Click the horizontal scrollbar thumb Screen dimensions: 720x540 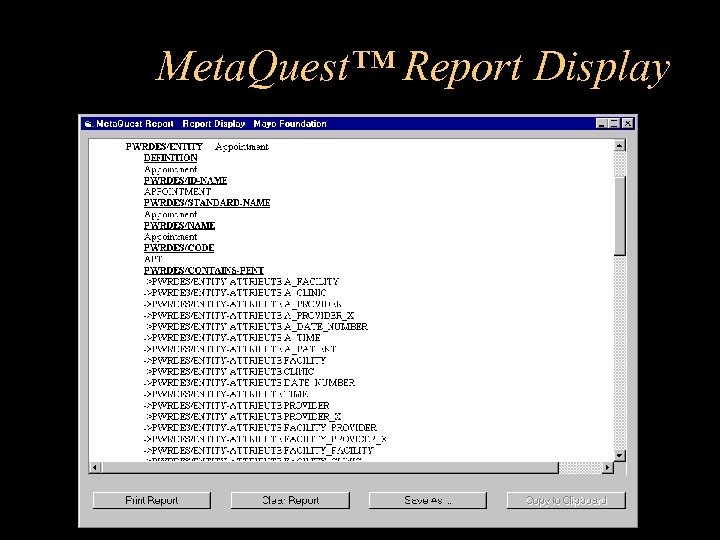(x=331, y=467)
